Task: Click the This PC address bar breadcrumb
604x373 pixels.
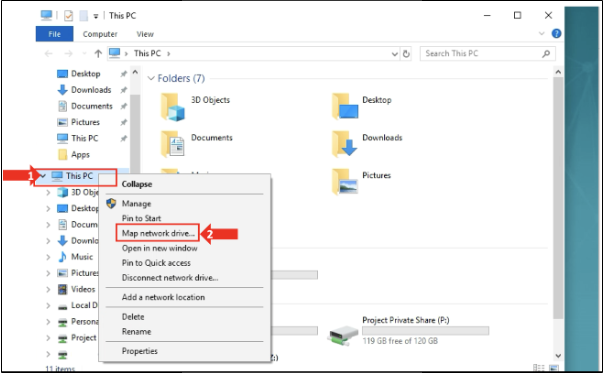Action: [147, 54]
